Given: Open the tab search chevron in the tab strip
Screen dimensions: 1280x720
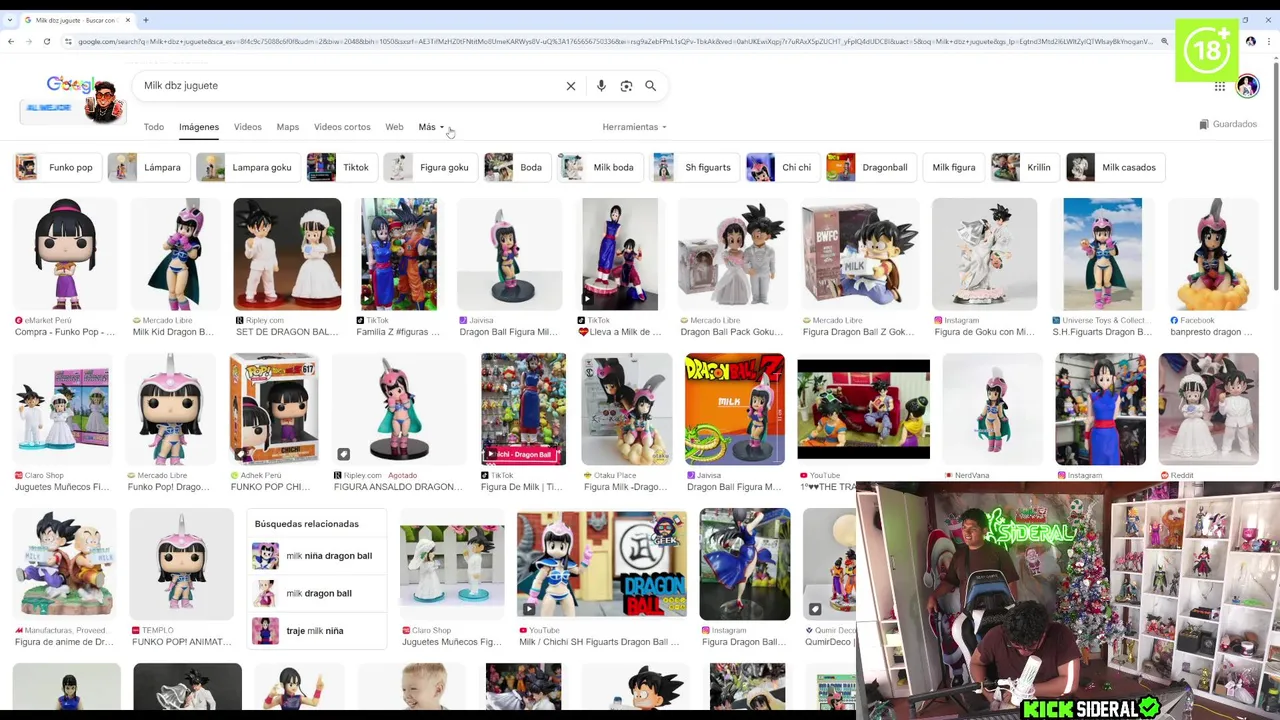Looking at the screenshot, I should click(x=10, y=20).
